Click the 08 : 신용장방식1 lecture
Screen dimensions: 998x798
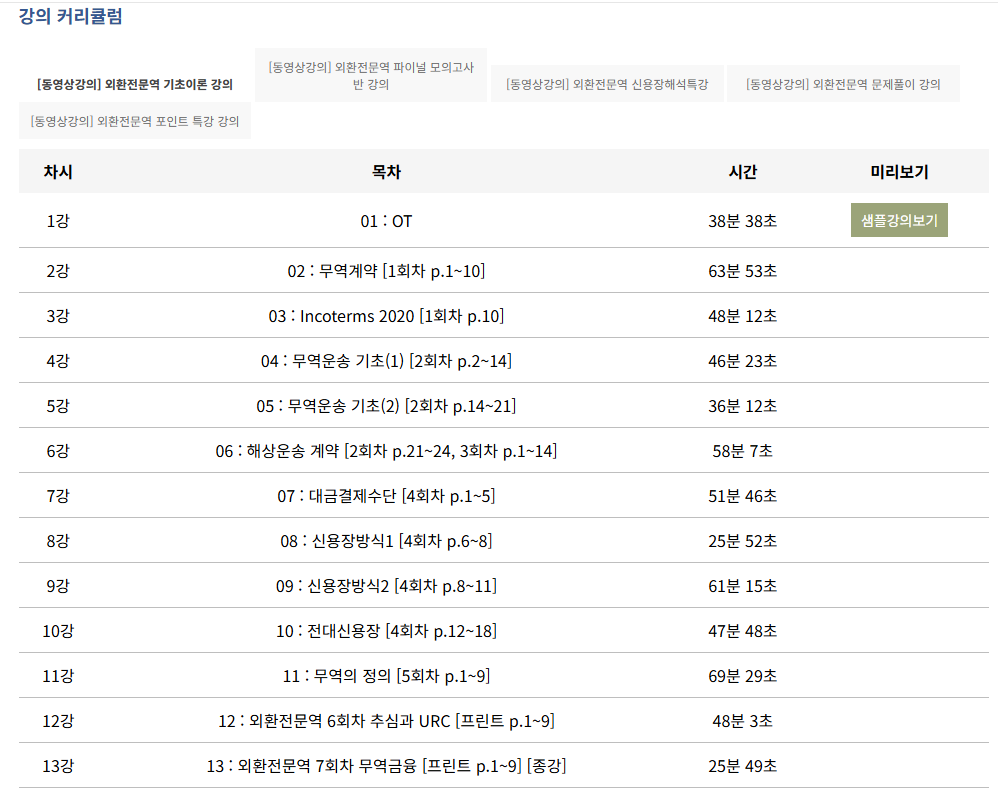tap(386, 541)
